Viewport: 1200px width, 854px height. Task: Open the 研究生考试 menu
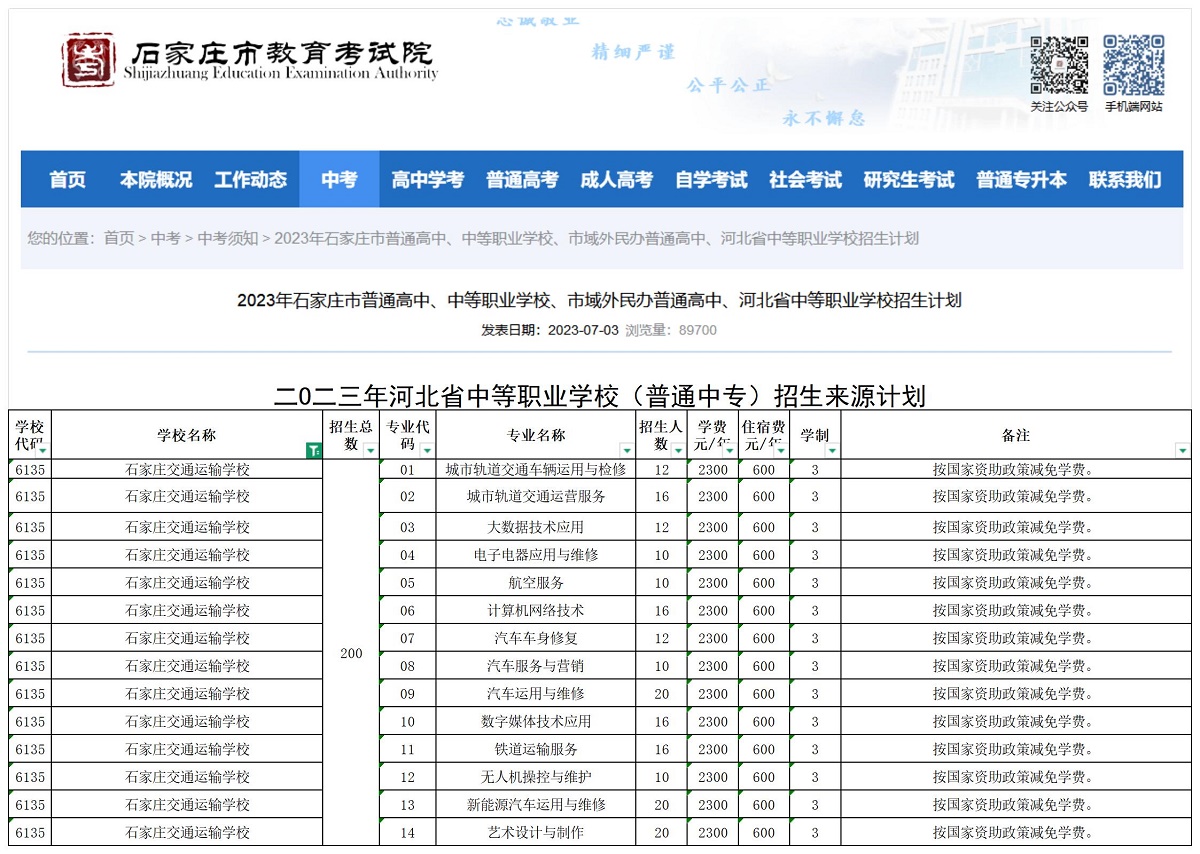click(908, 179)
